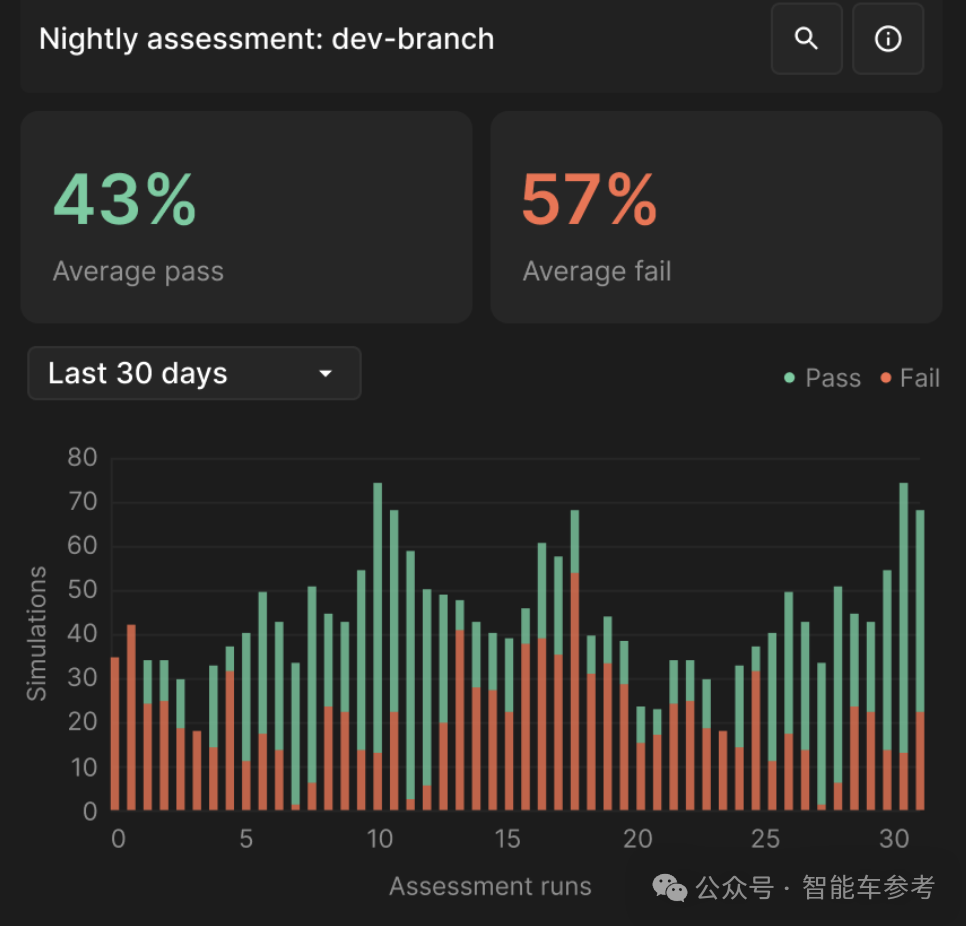
Task: Toggle the Pass series legend label
Action: [832, 378]
